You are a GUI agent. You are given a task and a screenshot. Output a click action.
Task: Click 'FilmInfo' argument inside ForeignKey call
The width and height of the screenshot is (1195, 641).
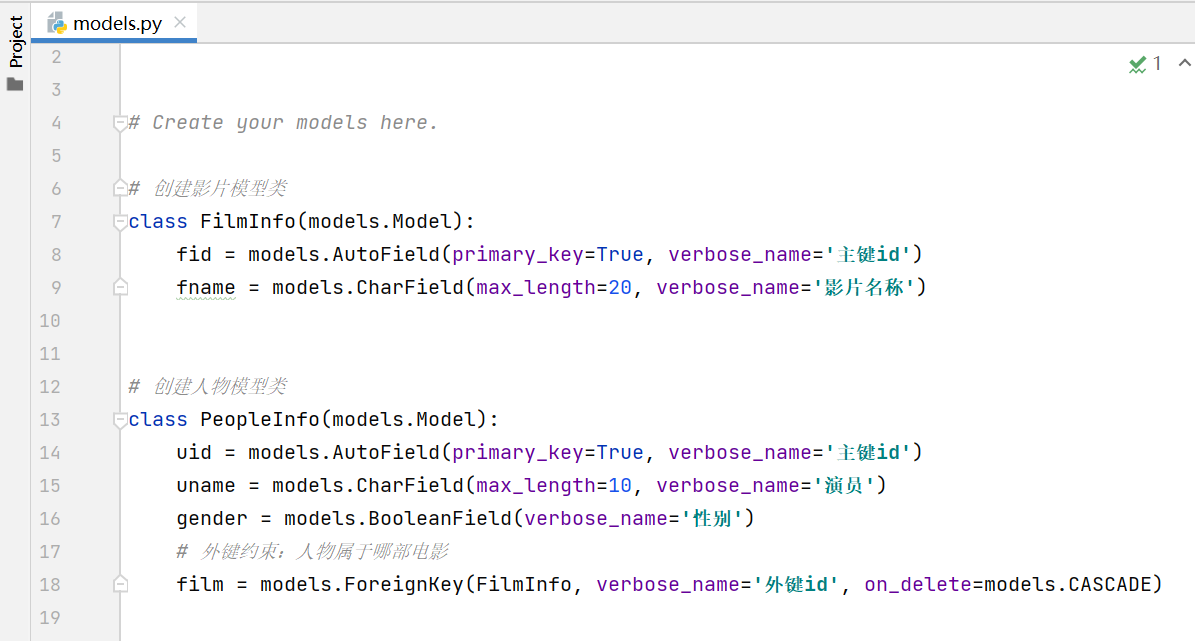point(524,585)
